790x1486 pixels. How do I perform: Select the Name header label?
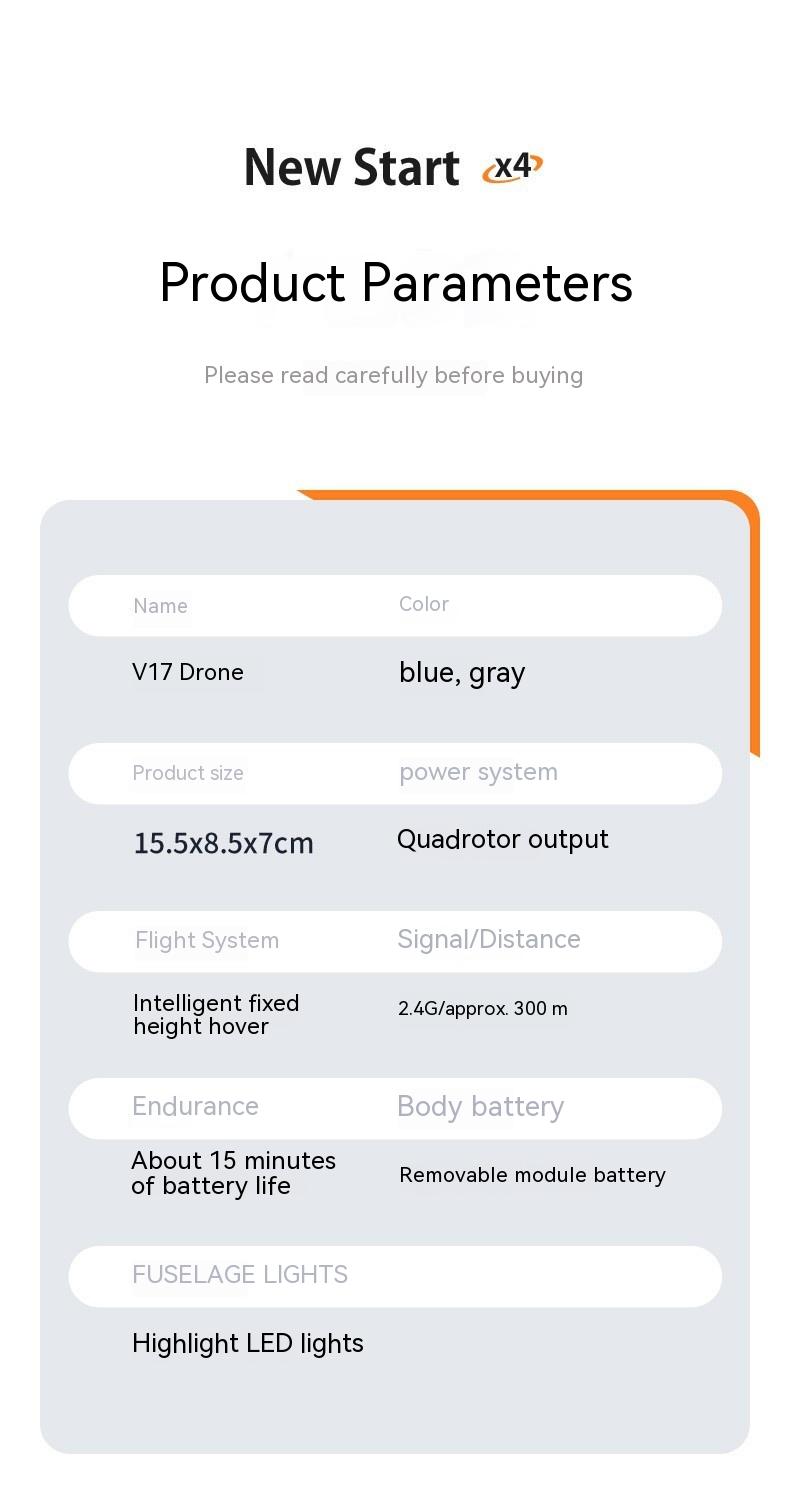(x=160, y=606)
